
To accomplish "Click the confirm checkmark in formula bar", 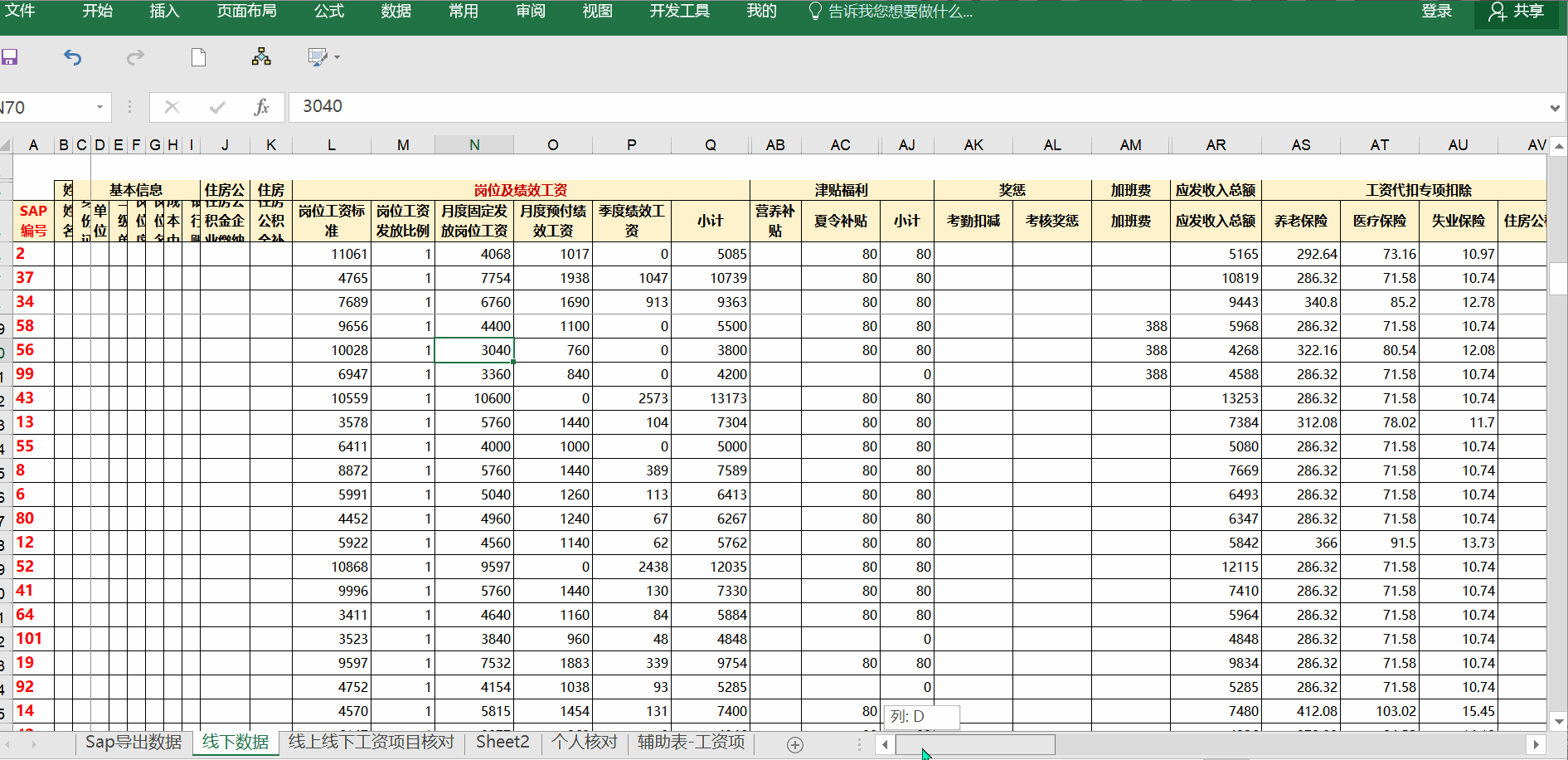I will point(217,107).
